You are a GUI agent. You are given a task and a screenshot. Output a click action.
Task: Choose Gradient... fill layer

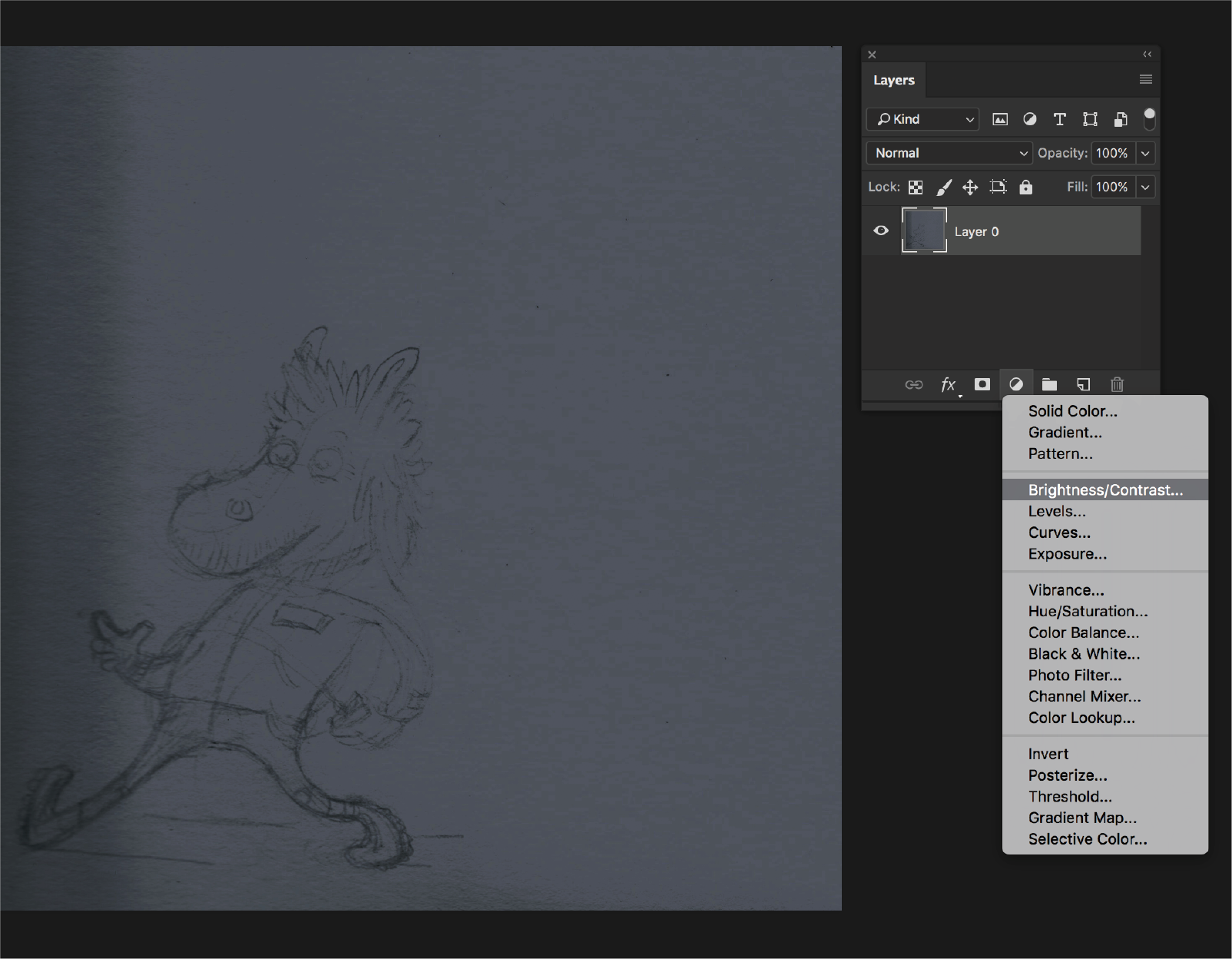coord(1105,433)
